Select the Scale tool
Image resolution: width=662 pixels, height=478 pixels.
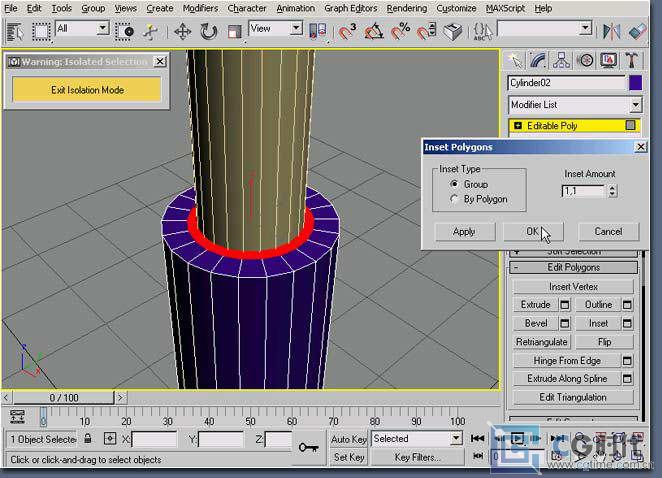click(234, 32)
